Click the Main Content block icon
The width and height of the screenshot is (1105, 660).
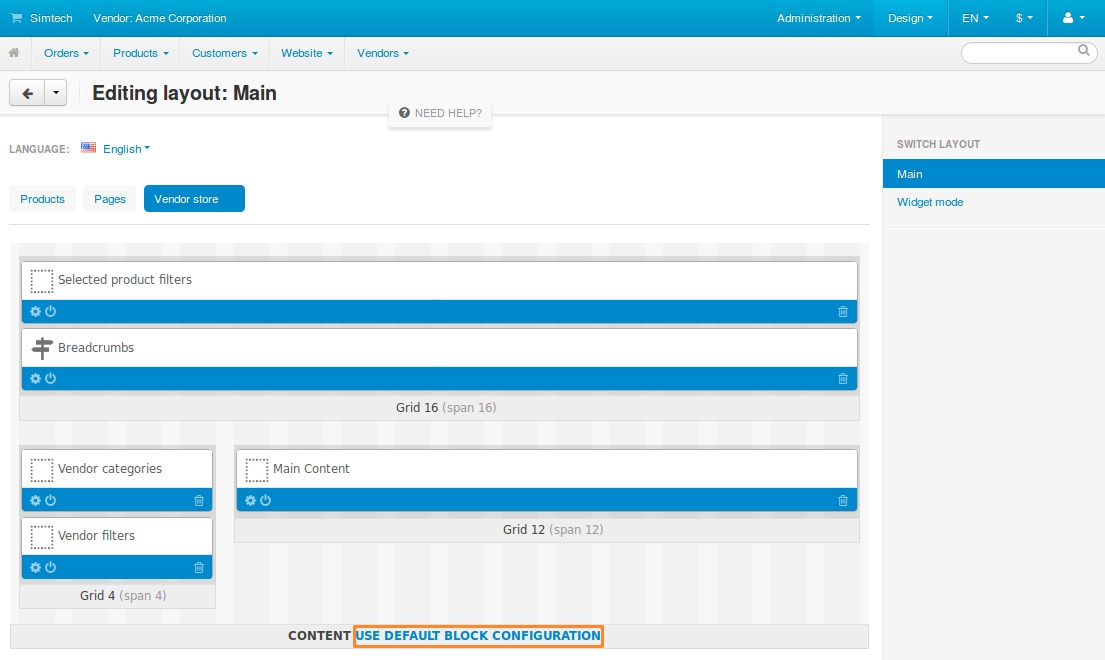click(x=257, y=470)
